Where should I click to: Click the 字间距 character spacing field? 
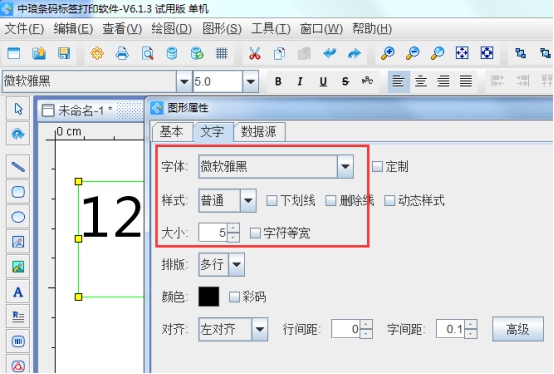click(x=450, y=329)
